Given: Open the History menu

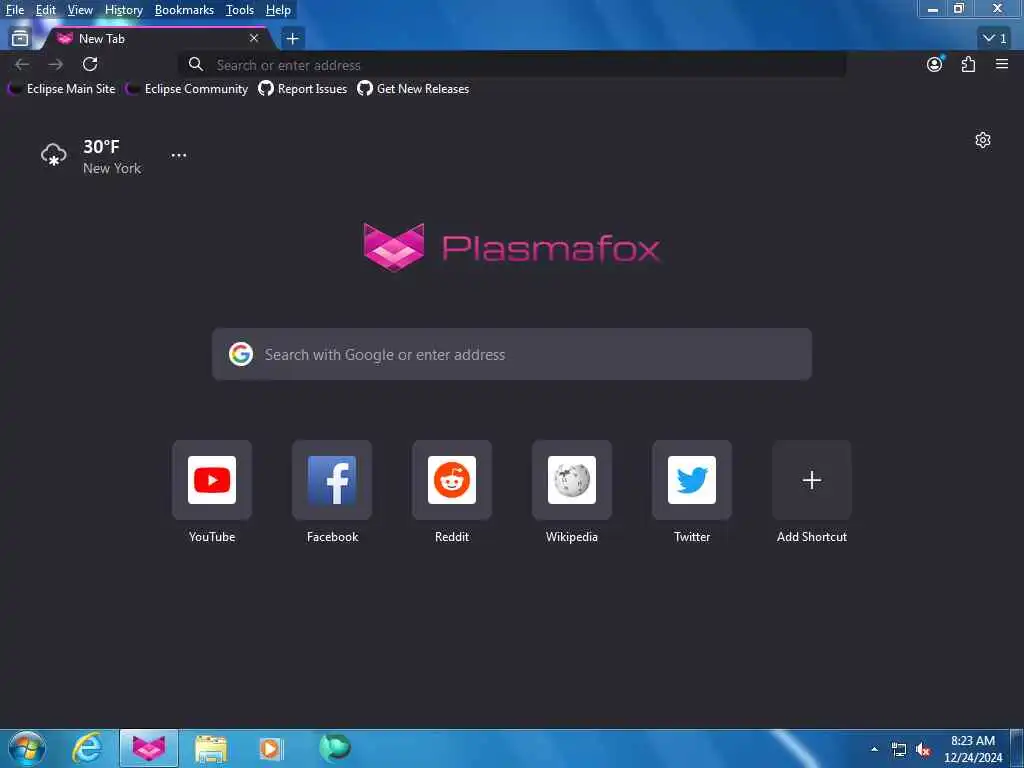Looking at the screenshot, I should click(123, 10).
